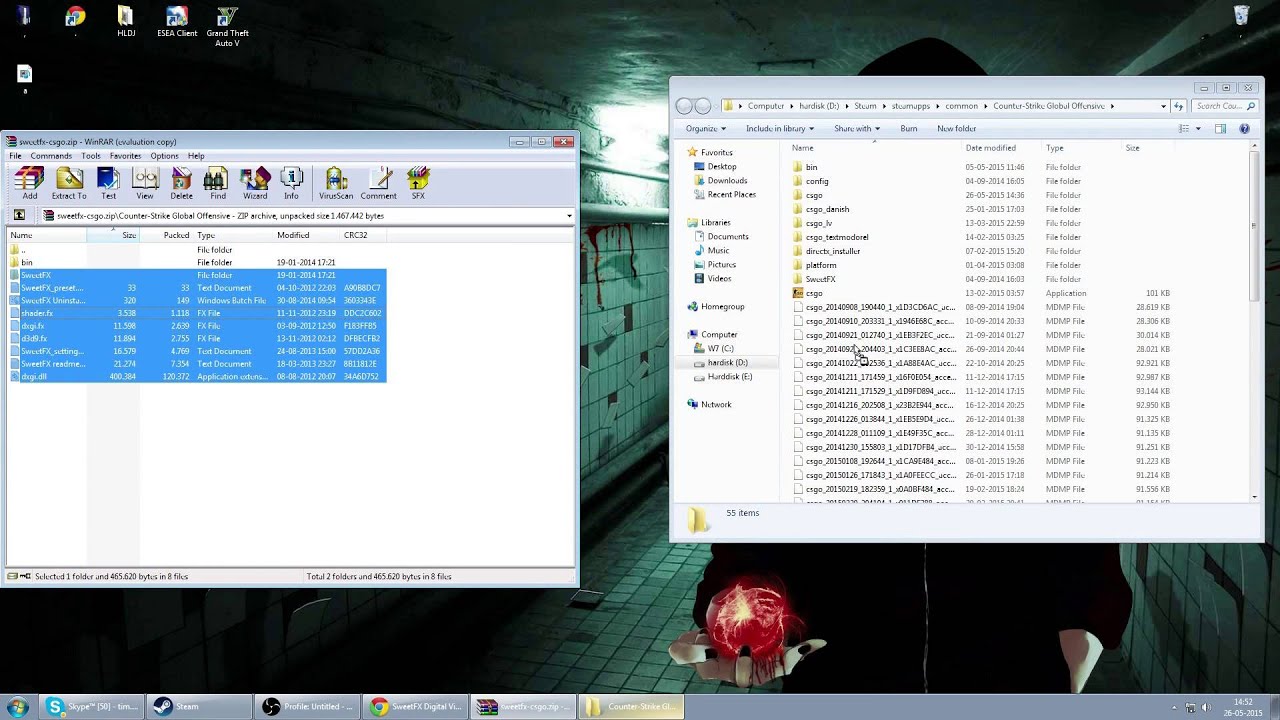Open the Explorer help question-mark icon
The width and height of the screenshot is (1280, 720).
click(1244, 128)
